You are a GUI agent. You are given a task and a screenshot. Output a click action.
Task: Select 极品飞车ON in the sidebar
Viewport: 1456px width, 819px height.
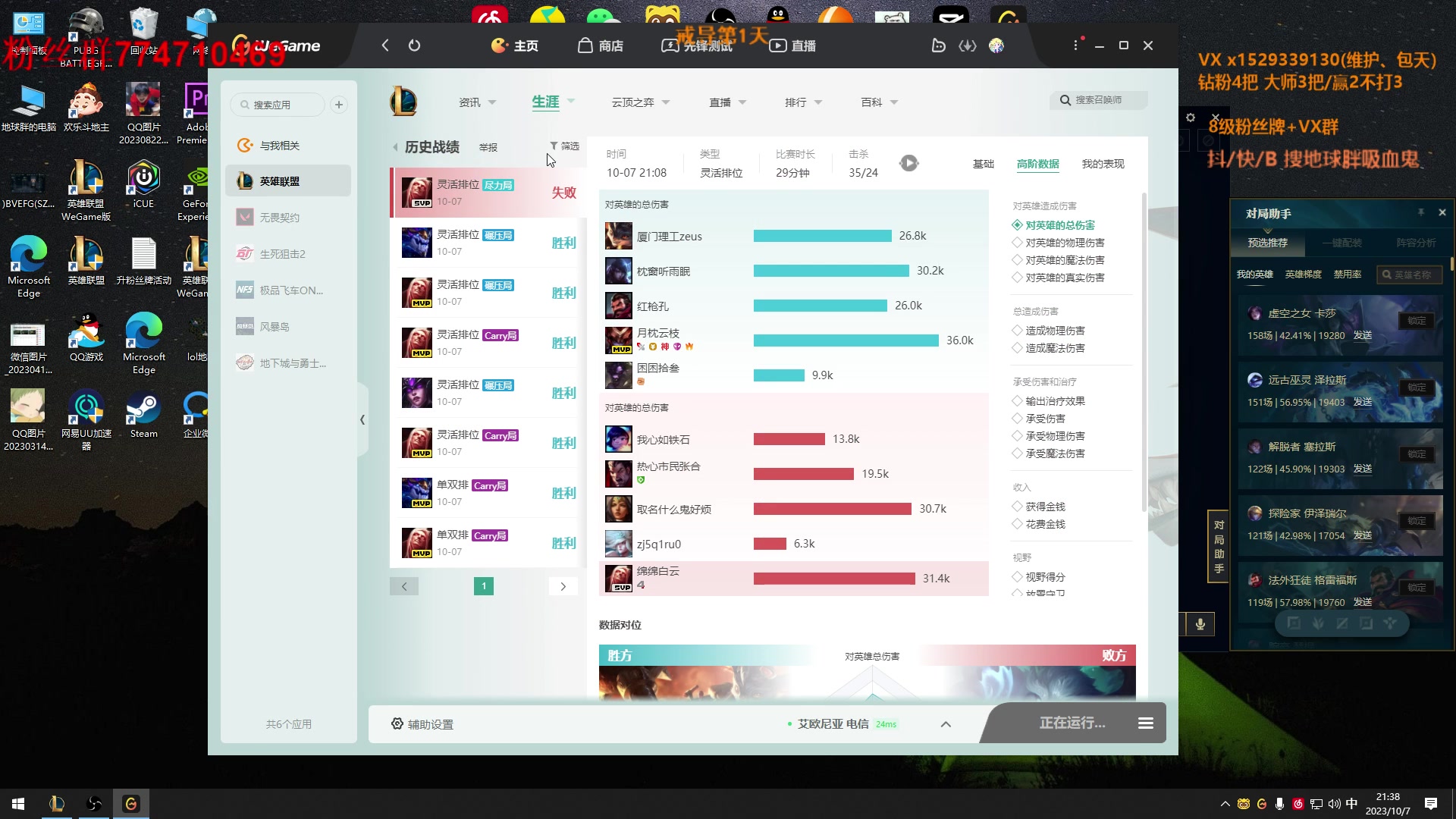coord(288,290)
